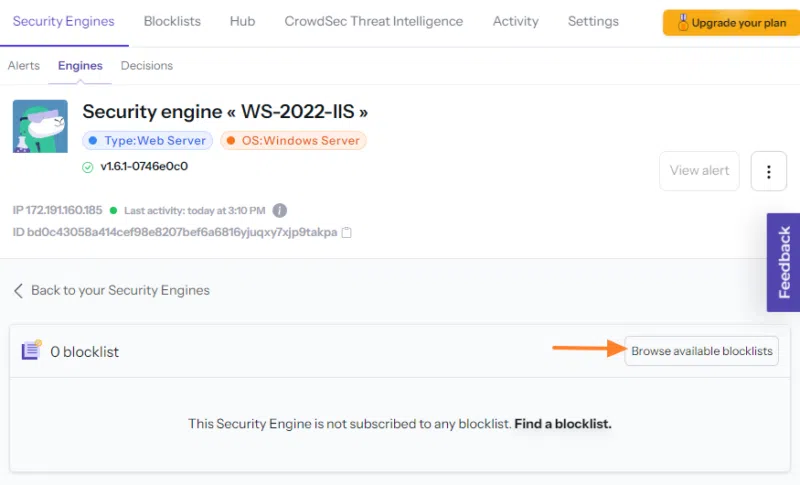Image resolution: width=800 pixels, height=485 pixels.
Task: Switch to the Alerts sub-tab
Action: coord(24,66)
